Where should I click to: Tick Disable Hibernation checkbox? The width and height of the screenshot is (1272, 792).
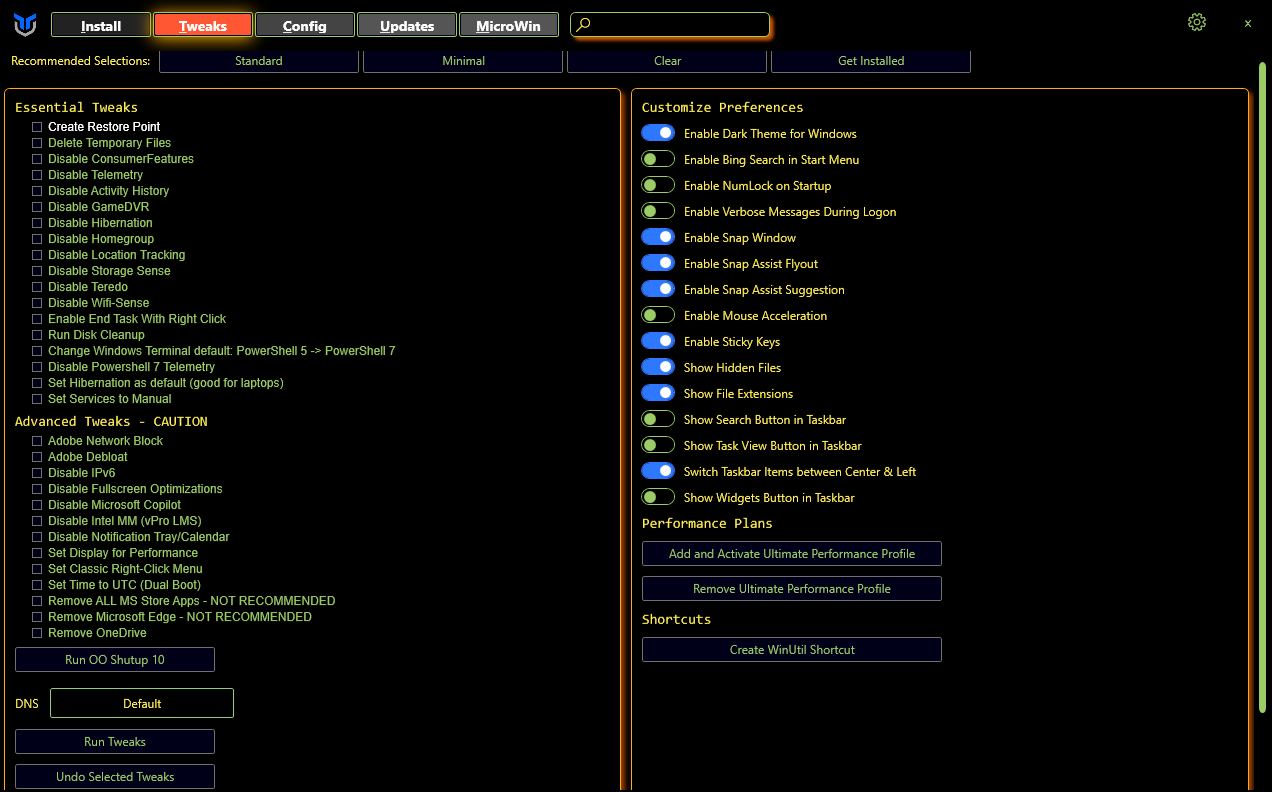click(37, 223)
